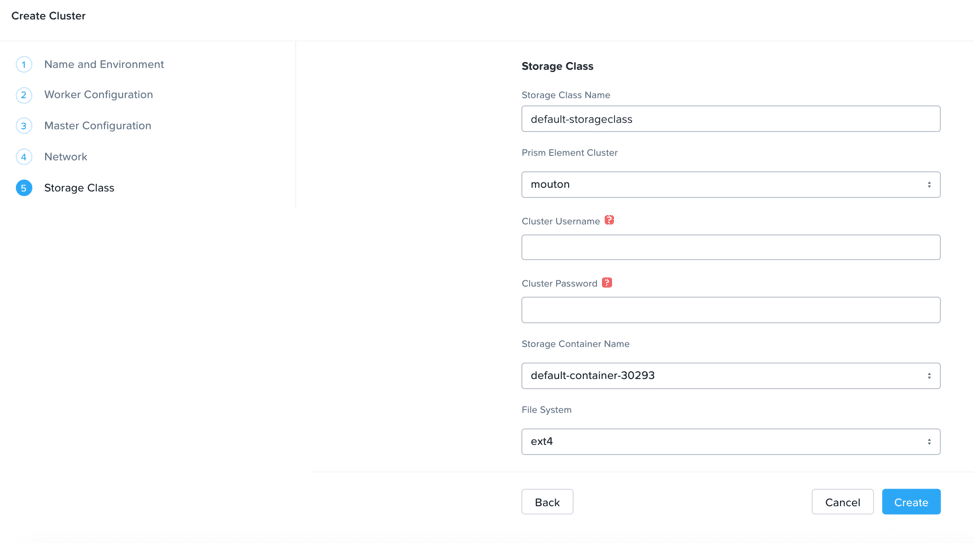The image size is (974, 543).
Task: Open the File System dropdown
Action: pyautogui.click(x=730, y=442)
